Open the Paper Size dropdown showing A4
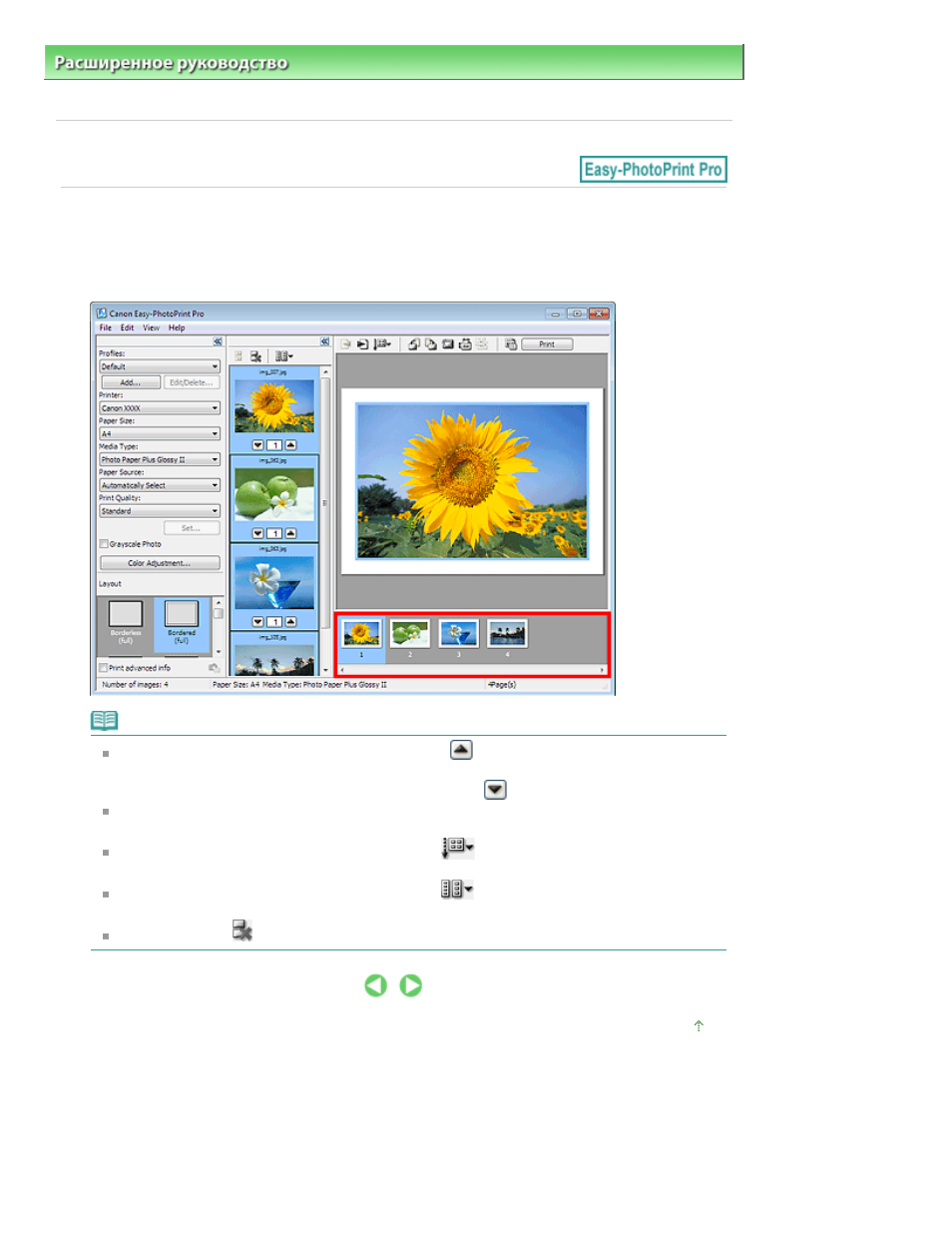Viewport: 952px width, 1233px height. tap(160, 434)
